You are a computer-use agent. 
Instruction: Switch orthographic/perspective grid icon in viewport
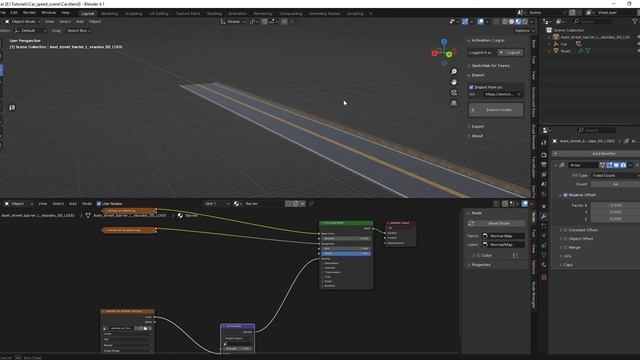[454, 103]
